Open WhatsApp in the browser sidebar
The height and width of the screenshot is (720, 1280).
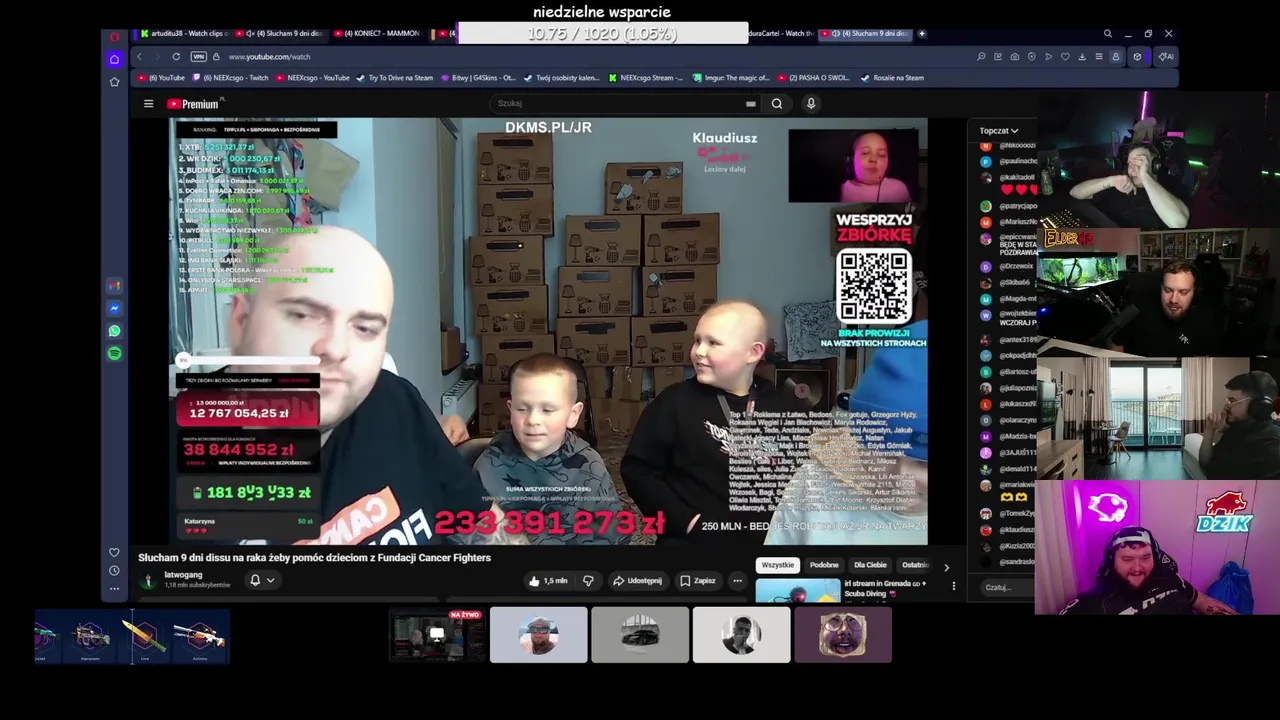[x=114, y=331]
